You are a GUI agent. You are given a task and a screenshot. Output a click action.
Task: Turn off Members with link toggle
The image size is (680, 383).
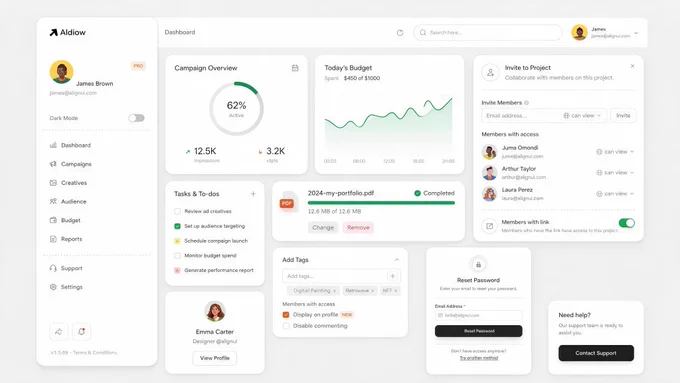point(627,223)
